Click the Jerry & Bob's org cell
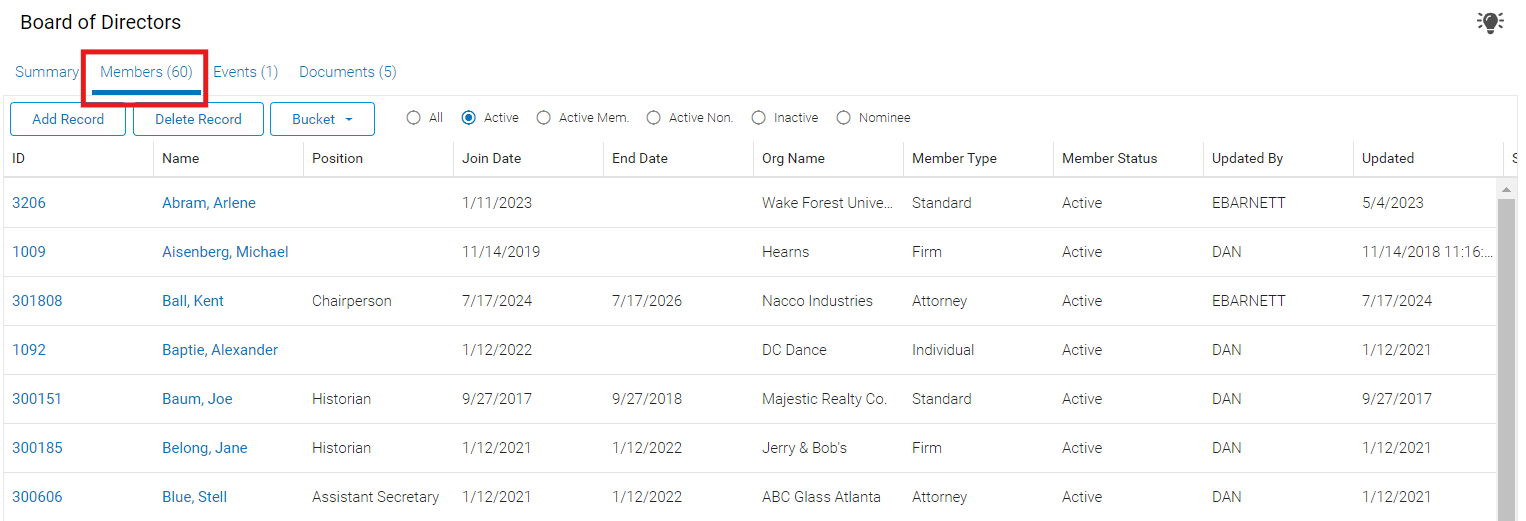The height and width of the screenshot is (521, 1526). [804, 448]
